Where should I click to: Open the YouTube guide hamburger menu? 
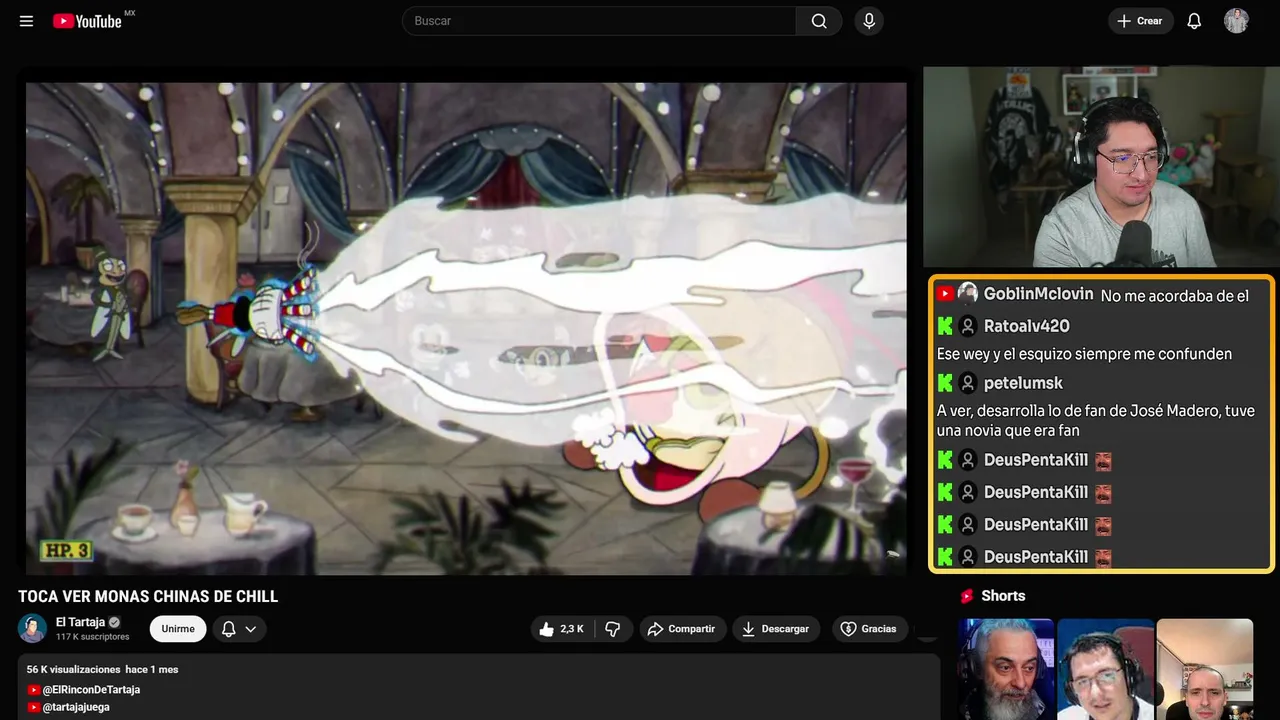click(x=27, y=21)
